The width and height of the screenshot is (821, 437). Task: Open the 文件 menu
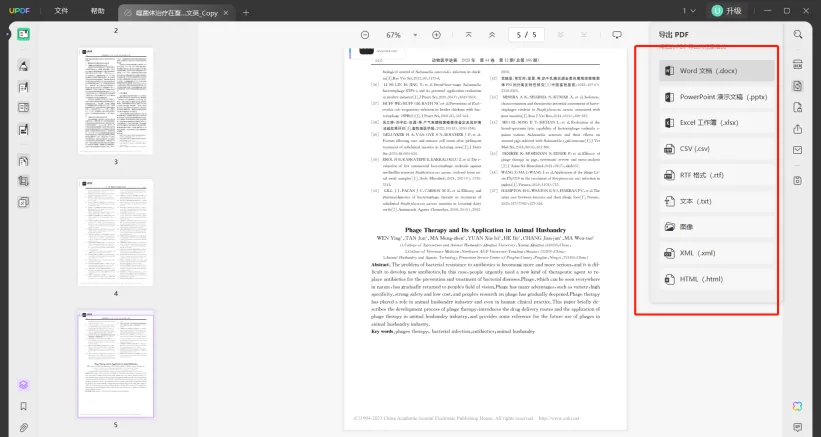pos(61,11)
